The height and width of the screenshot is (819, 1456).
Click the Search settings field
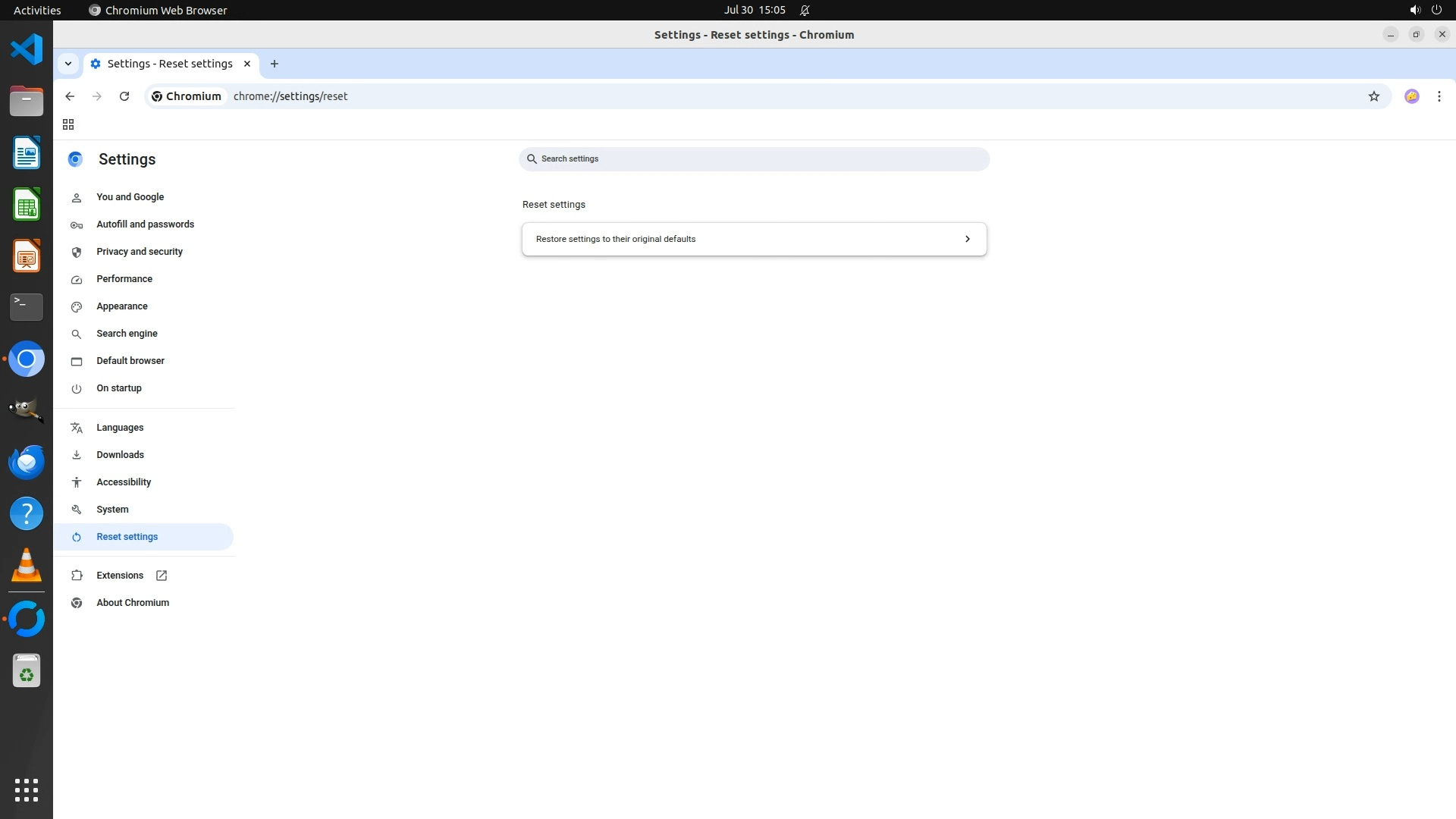(754, 159)
